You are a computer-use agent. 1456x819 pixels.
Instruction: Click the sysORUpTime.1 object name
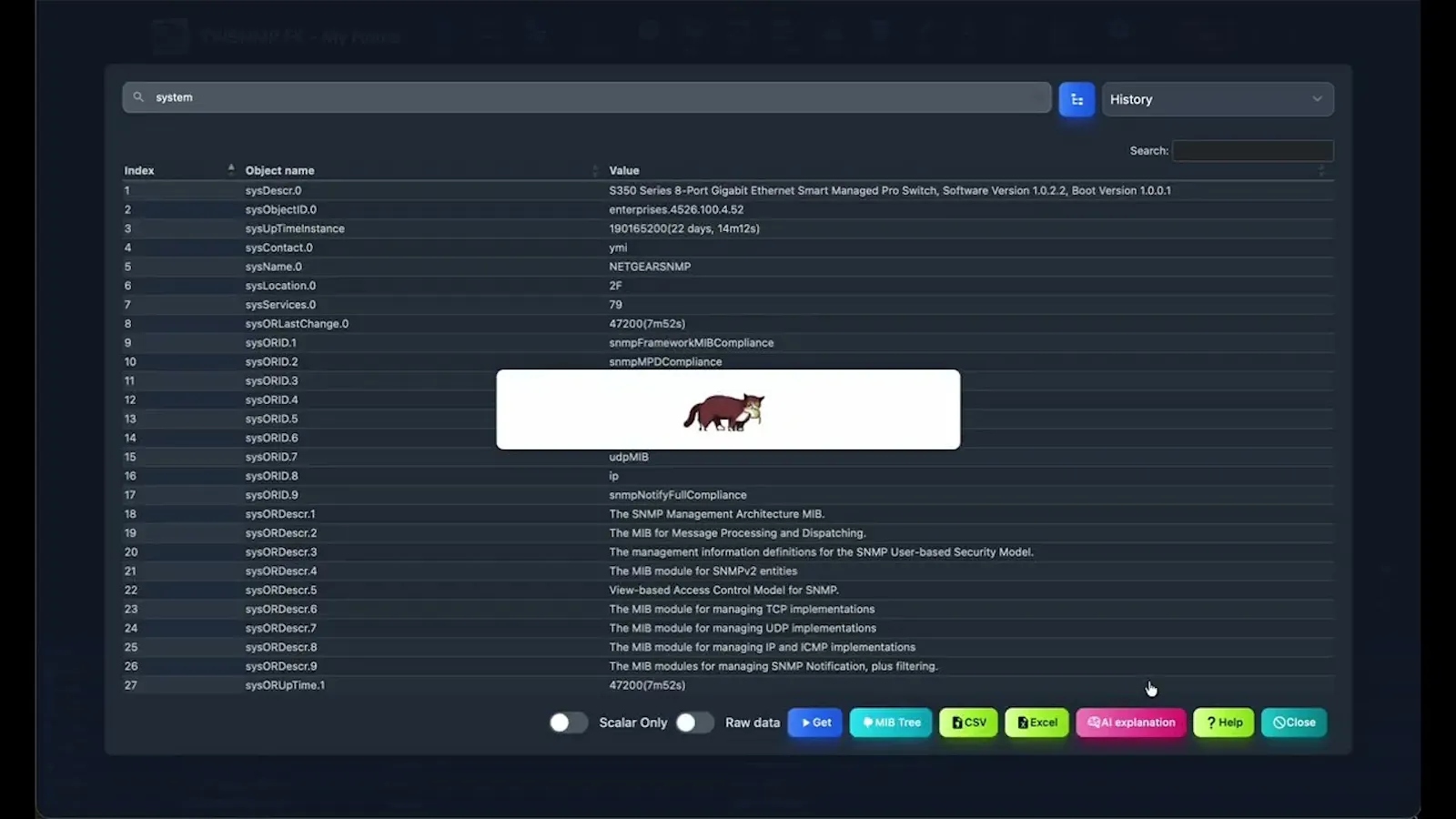tap(285, 685)
